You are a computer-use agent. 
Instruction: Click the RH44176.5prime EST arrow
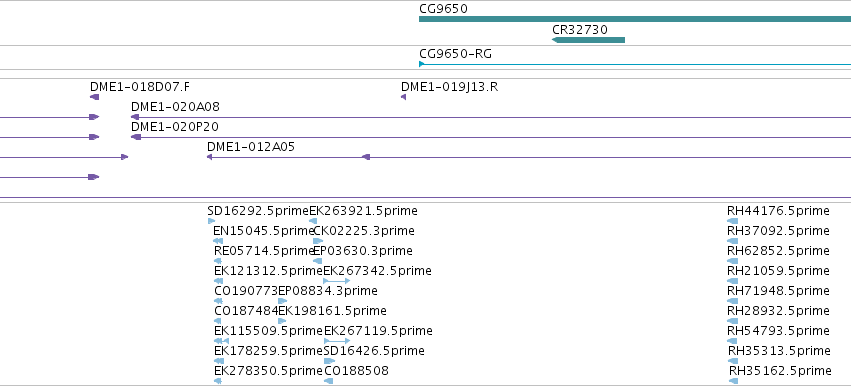[733, 221]
